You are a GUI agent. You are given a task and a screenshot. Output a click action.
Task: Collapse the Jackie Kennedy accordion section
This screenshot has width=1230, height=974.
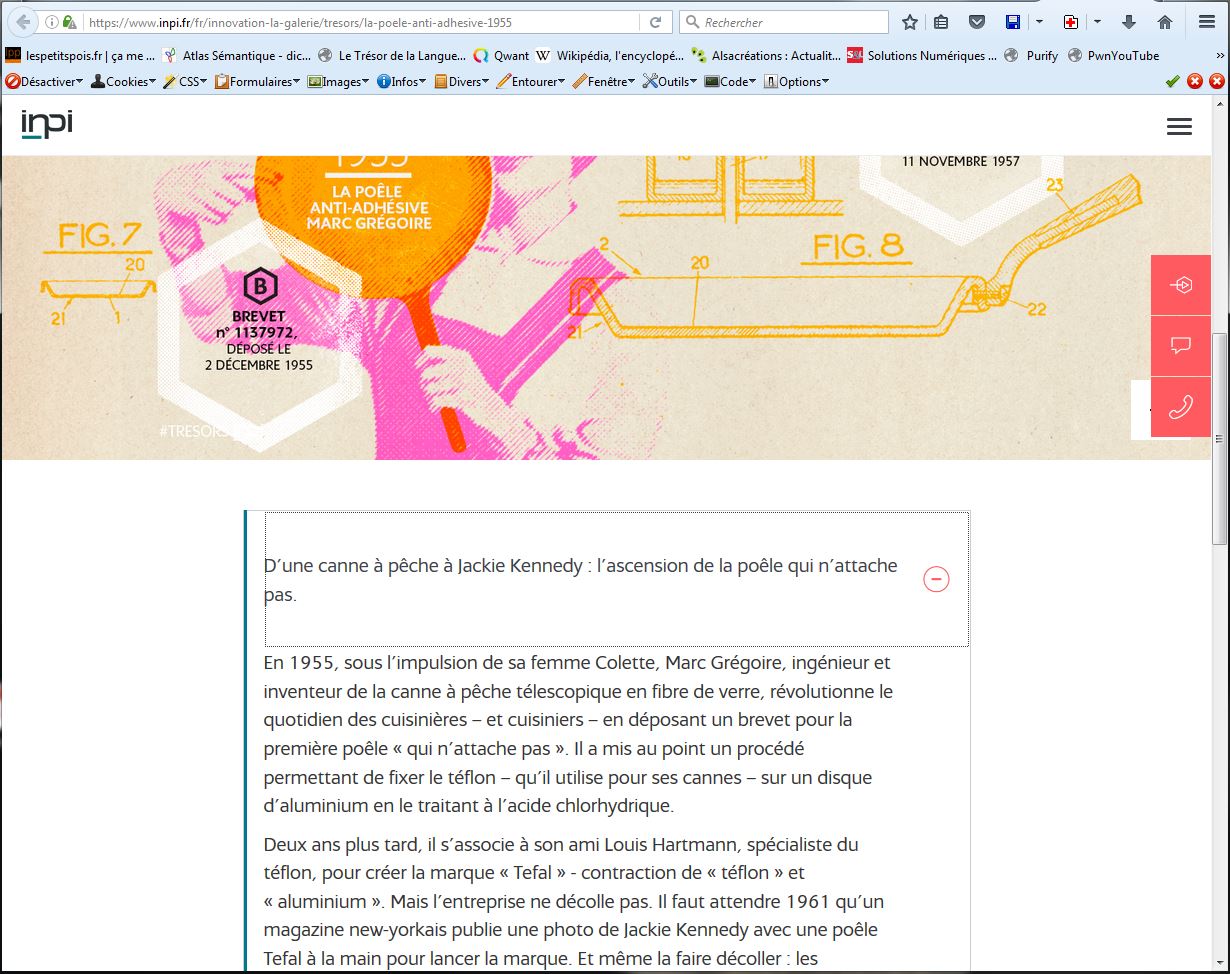click(936, 580)
